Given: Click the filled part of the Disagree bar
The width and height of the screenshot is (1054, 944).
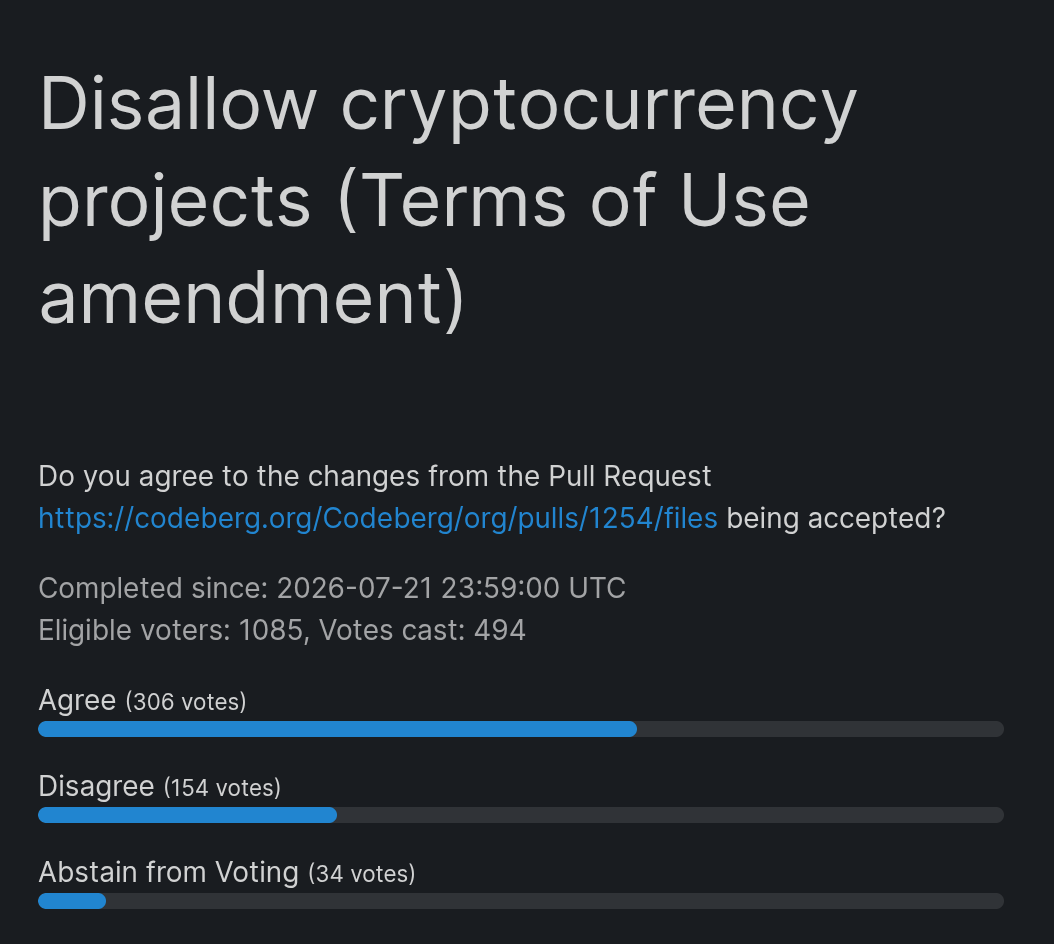Looking at the screenshot, I should [188, 815].
